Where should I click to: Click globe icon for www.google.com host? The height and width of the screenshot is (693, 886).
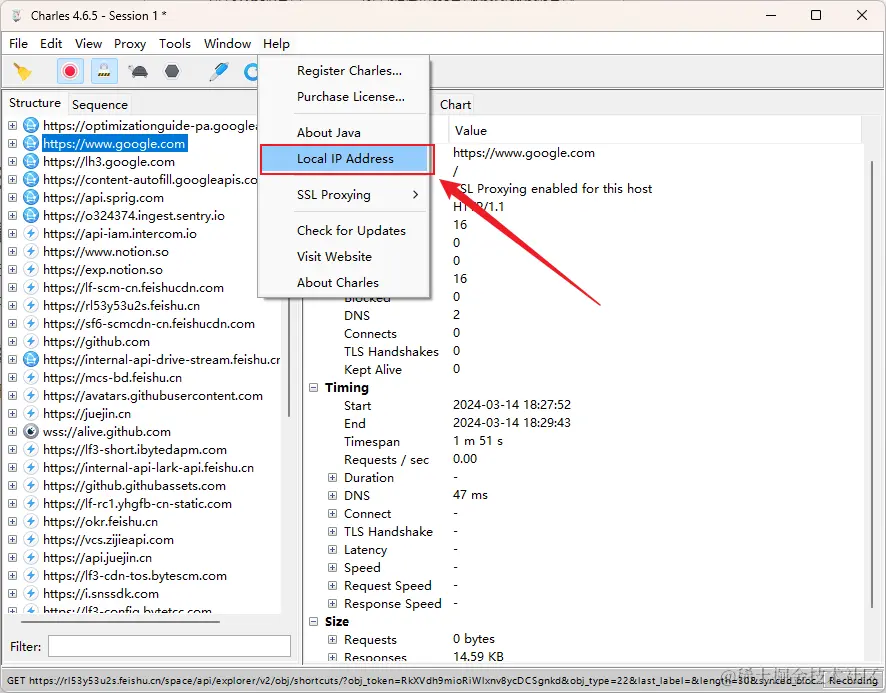(31, 144)
